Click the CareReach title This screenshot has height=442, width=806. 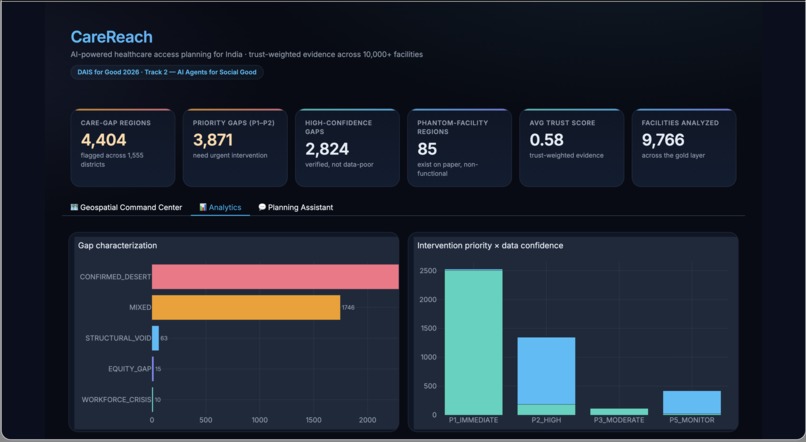112,37
